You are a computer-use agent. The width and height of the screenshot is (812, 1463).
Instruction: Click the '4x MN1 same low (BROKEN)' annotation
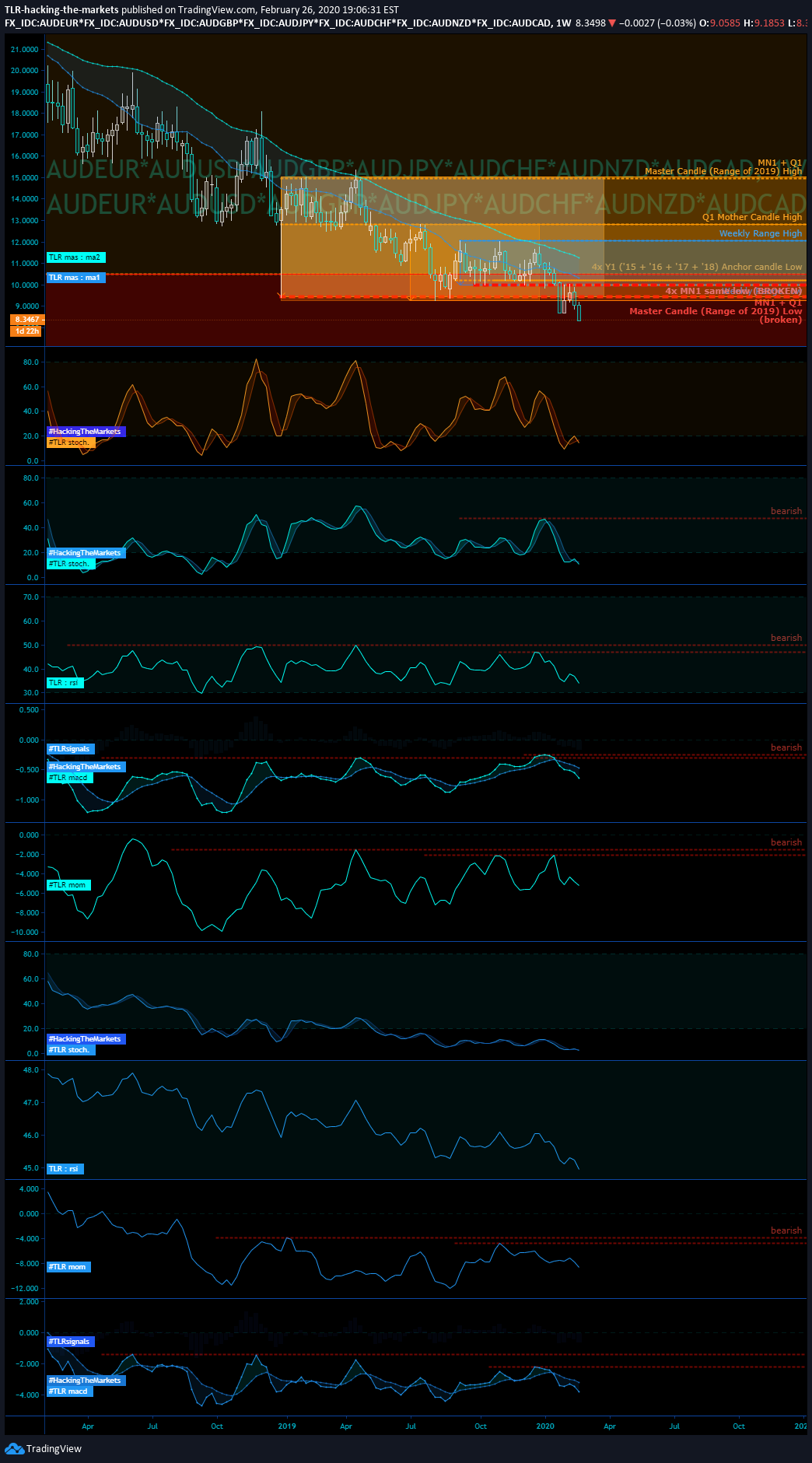click(733, 291)
